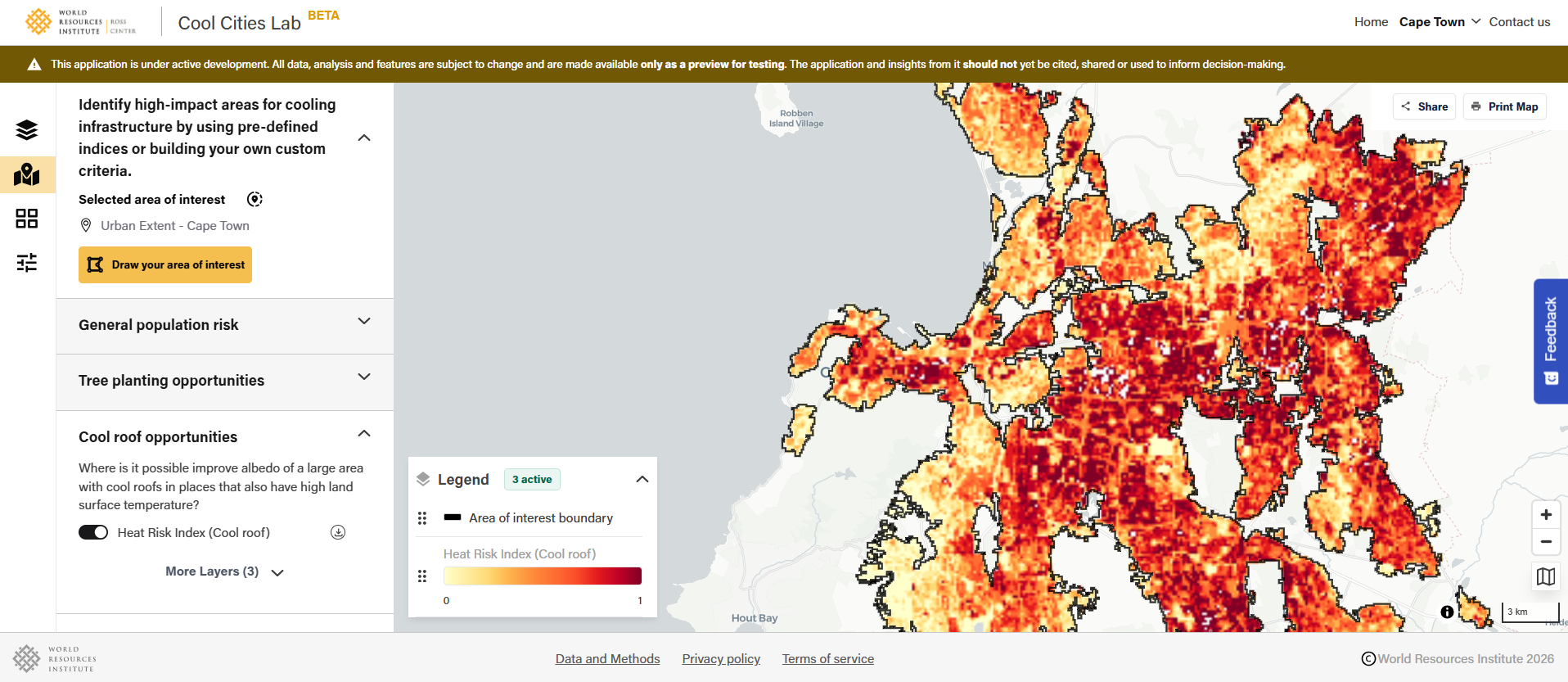Image resolution: width=1568 pixels, height=682 pixels.
Task: Open the Contact us menu item
Action: click(x=1519, y=22)
